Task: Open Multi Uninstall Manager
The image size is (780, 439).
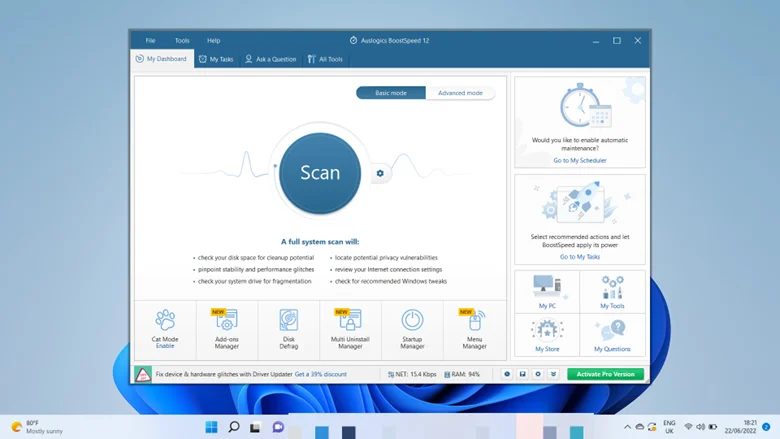Action: [350, 329]
